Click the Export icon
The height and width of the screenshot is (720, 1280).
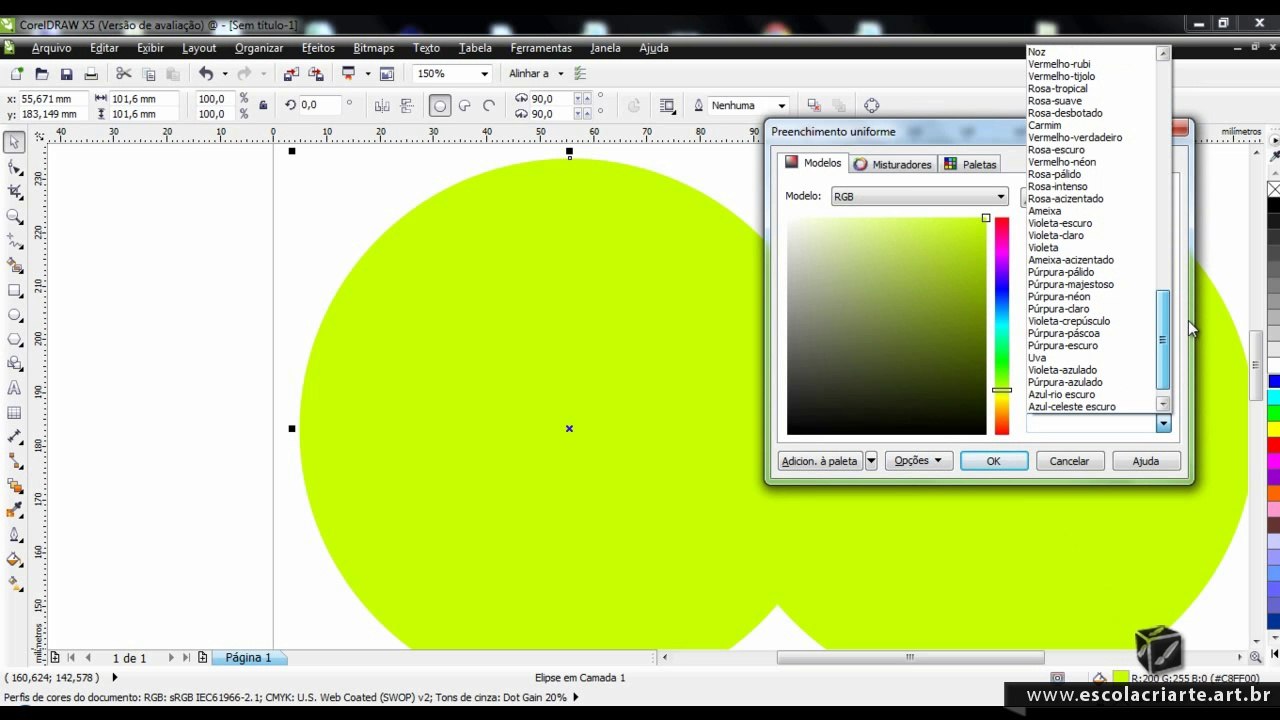[x=316, y=74]
